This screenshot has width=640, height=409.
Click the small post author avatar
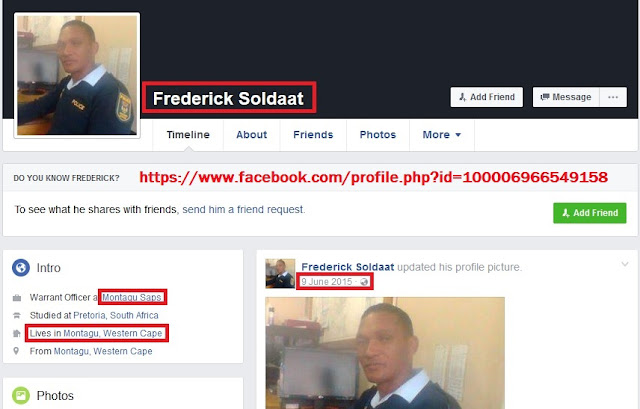coord(280,273)
